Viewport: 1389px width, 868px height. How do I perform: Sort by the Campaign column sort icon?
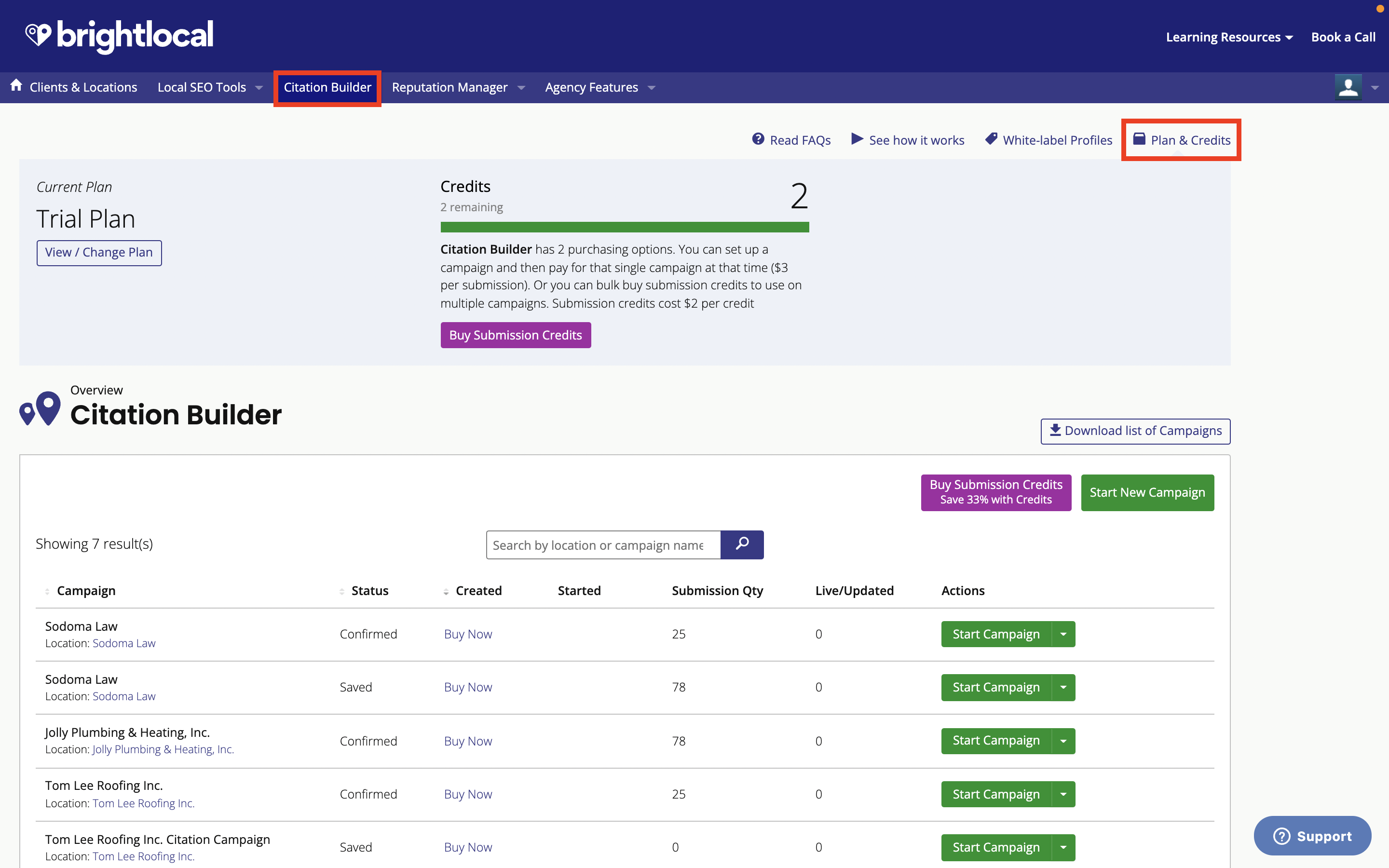(x=47, y=591)
